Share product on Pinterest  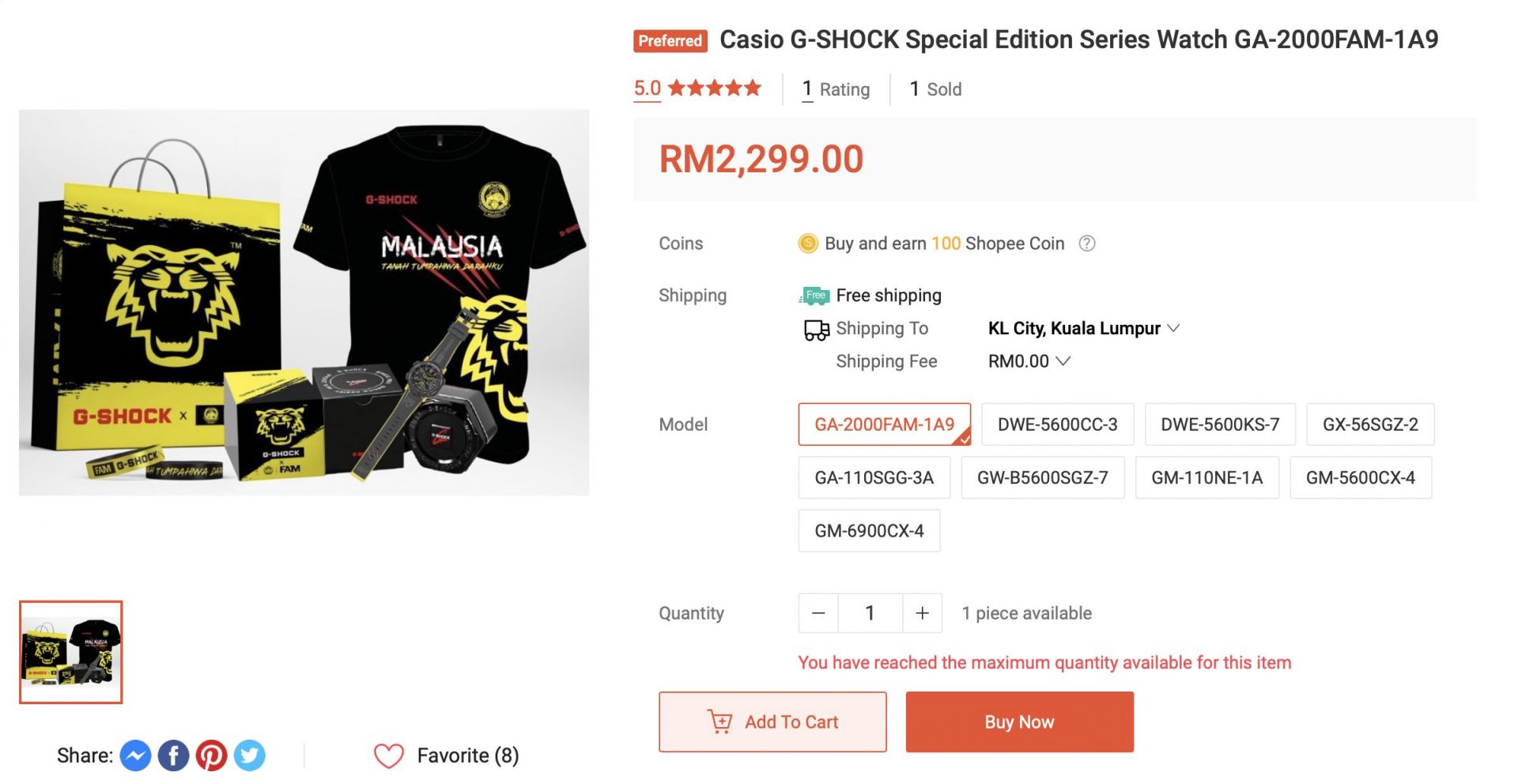coord(211,756)
